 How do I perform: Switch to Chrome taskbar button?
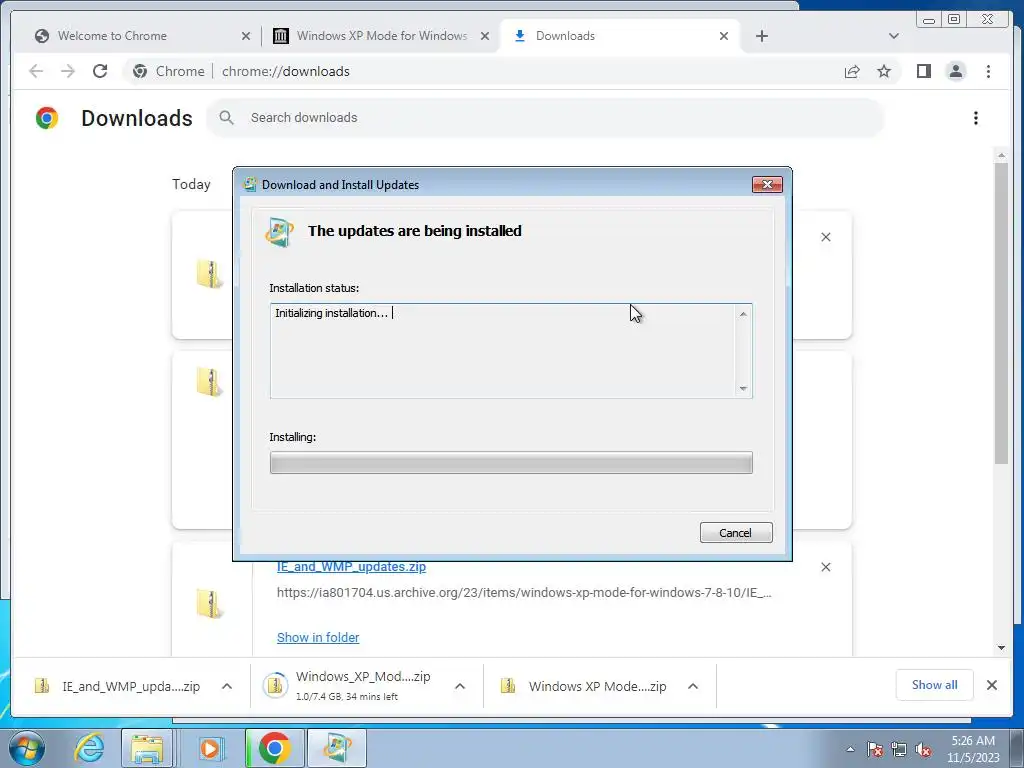point(275,748)
